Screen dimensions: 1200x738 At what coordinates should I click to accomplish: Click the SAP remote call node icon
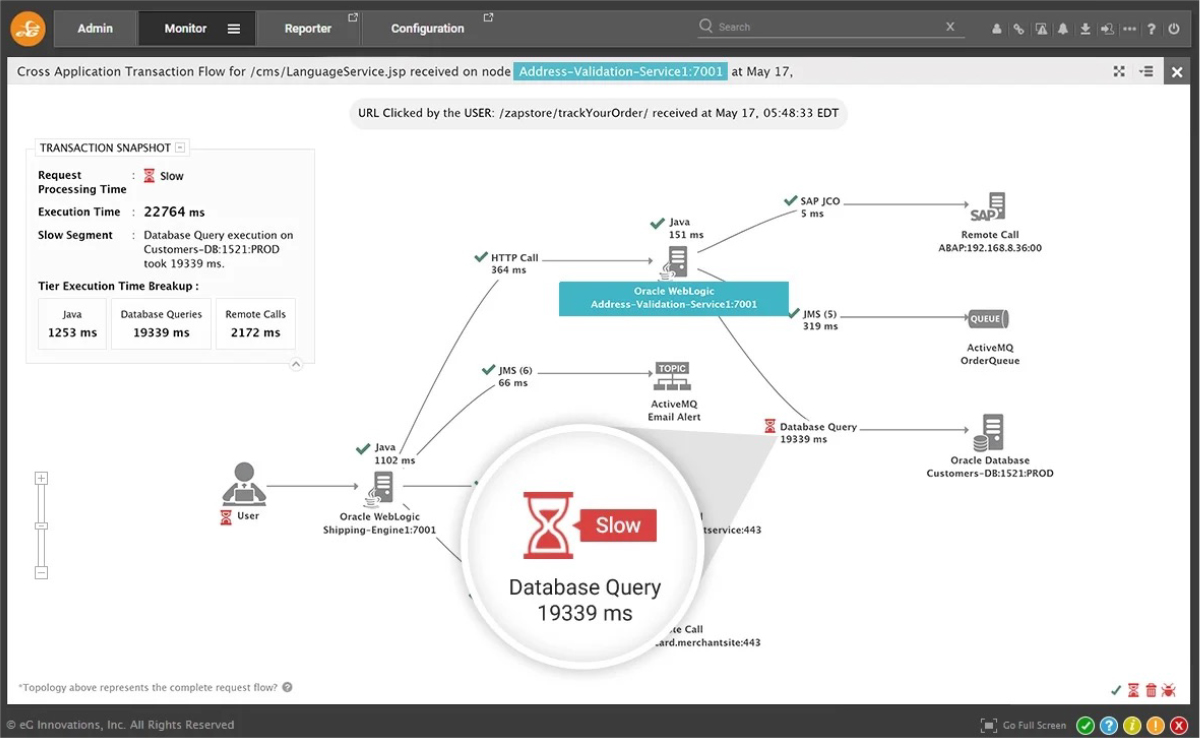coord(988,208)
